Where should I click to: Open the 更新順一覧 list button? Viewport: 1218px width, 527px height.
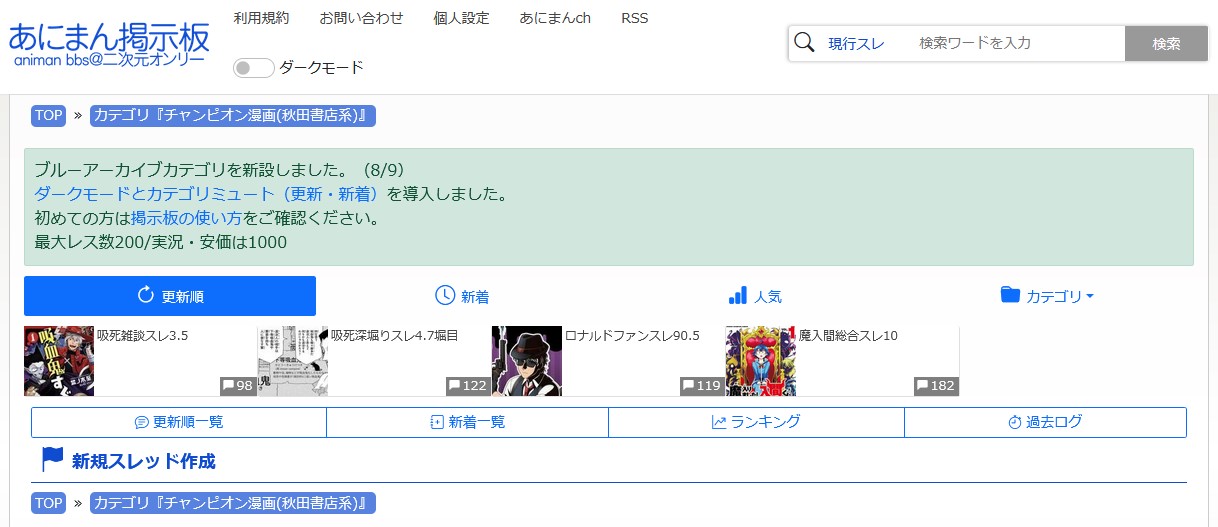[x=179, y=422]
